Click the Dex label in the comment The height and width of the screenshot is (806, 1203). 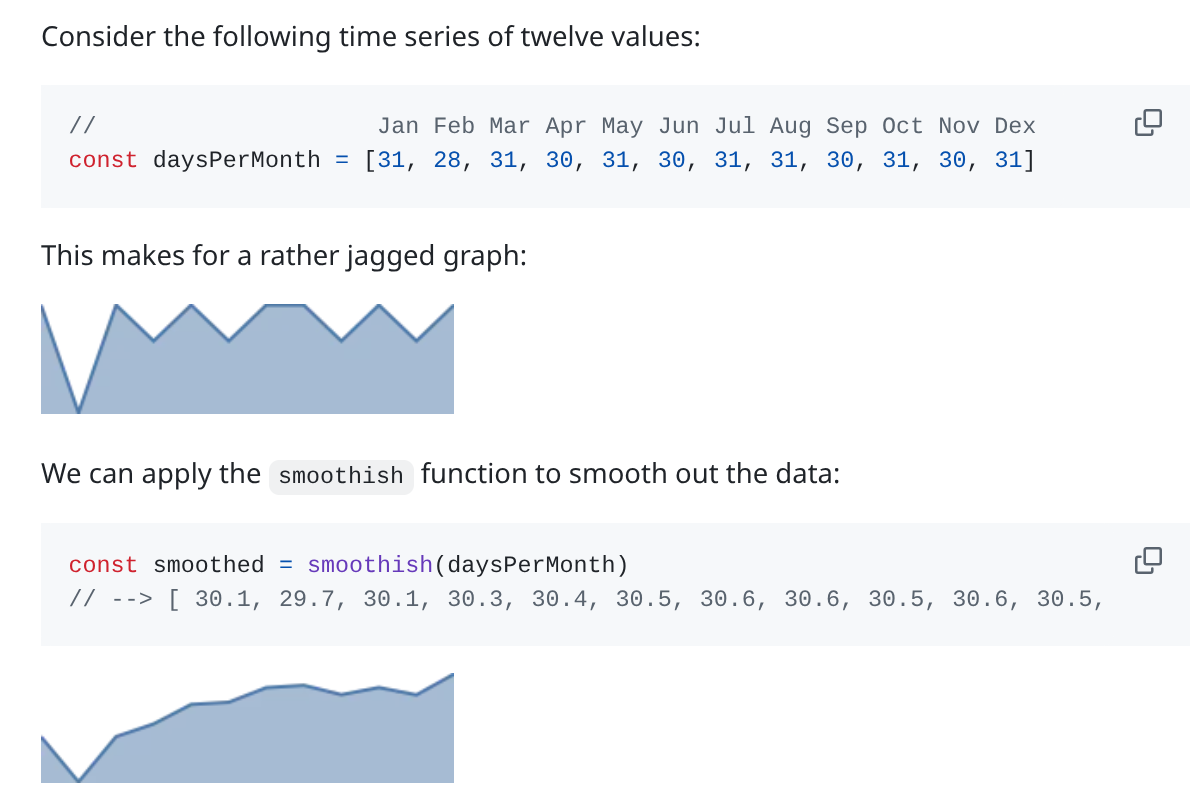click(x=1015, y=126)
